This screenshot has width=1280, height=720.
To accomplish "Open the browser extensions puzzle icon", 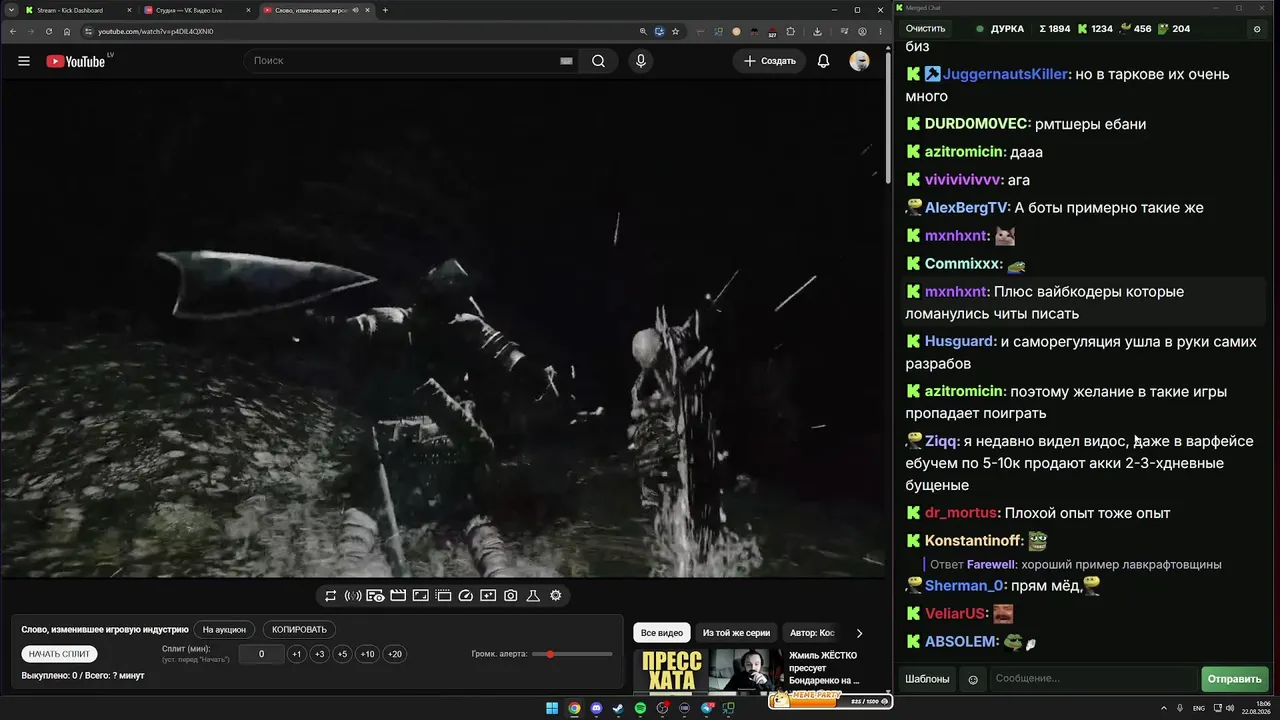I will point(791,31).
